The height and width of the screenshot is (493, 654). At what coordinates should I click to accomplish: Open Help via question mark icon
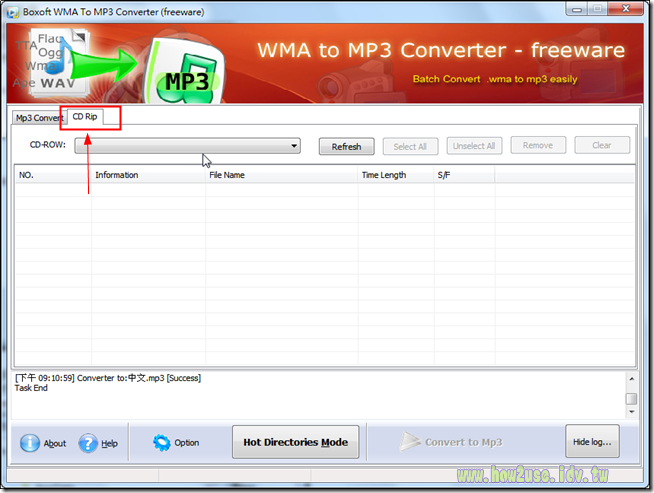(88, 443)
